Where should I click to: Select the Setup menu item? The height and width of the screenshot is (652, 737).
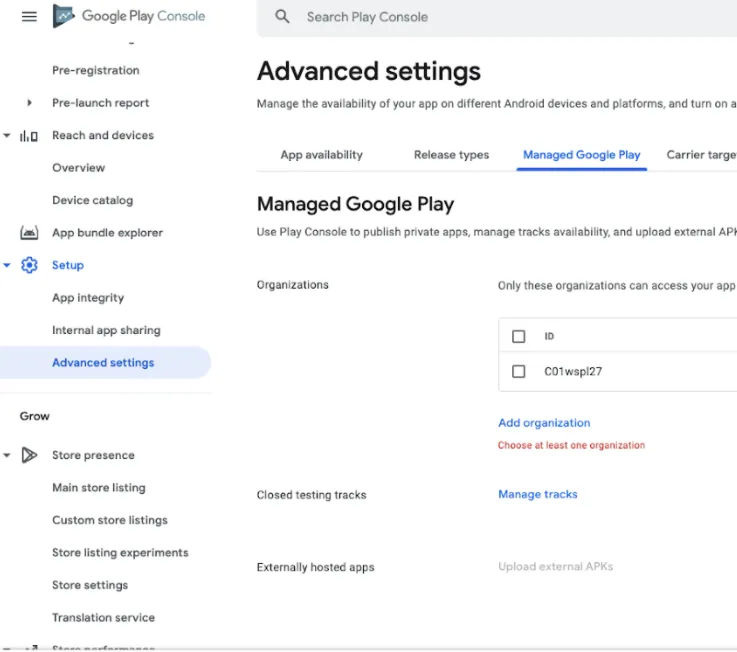pos(68,265)
